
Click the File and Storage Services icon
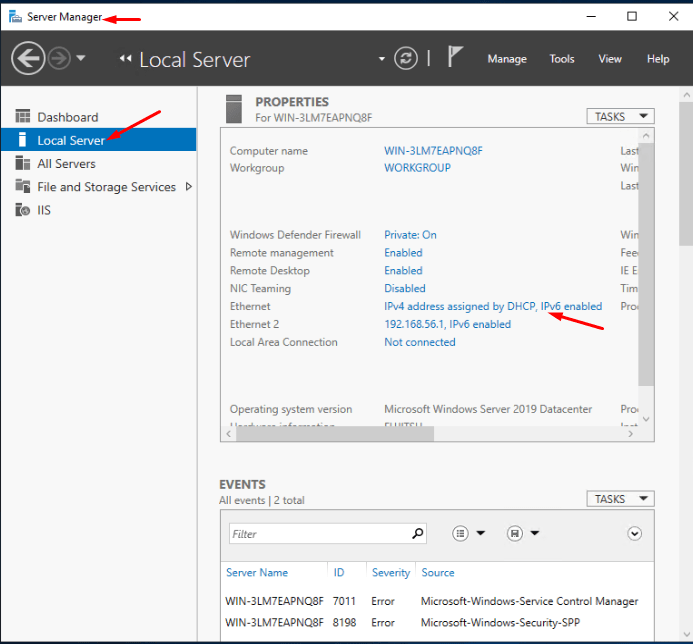pos(21,187)
